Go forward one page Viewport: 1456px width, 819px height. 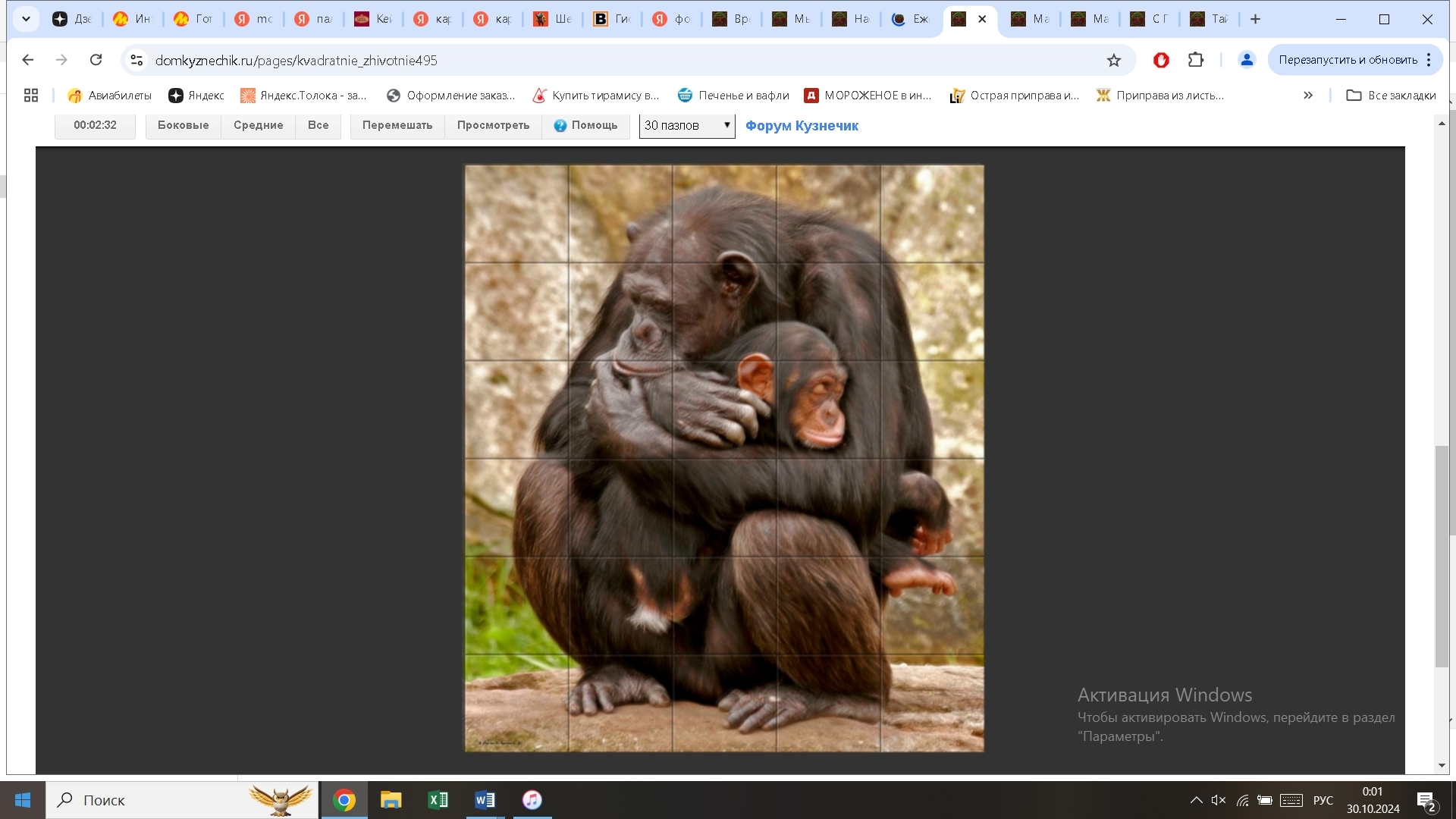point(61,60)
